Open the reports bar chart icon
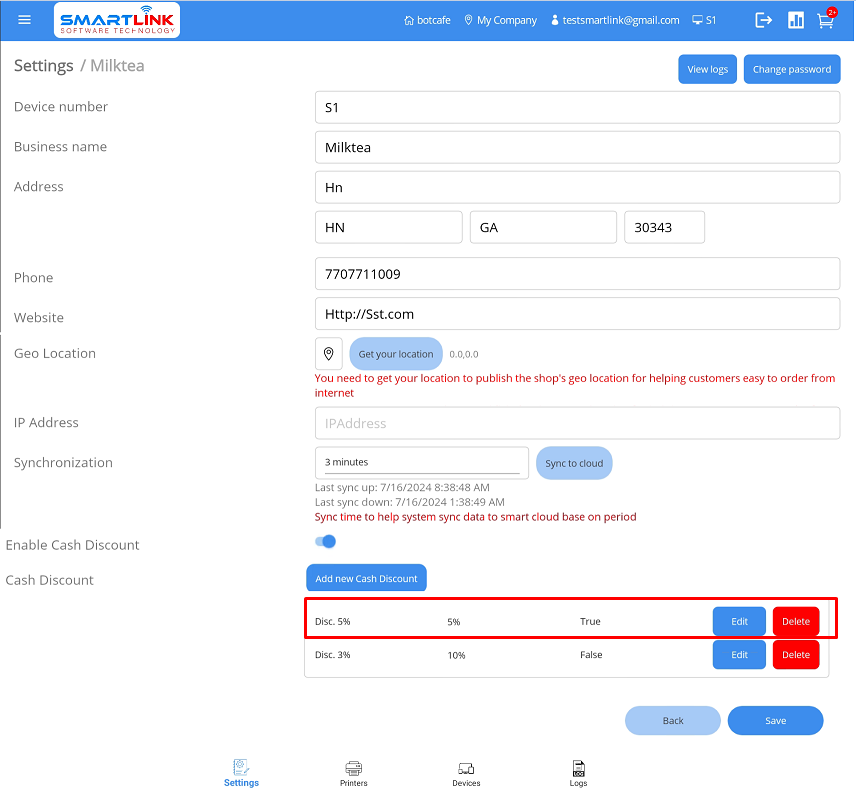Screen dimensions: 856x801 (x=796, y=20)
